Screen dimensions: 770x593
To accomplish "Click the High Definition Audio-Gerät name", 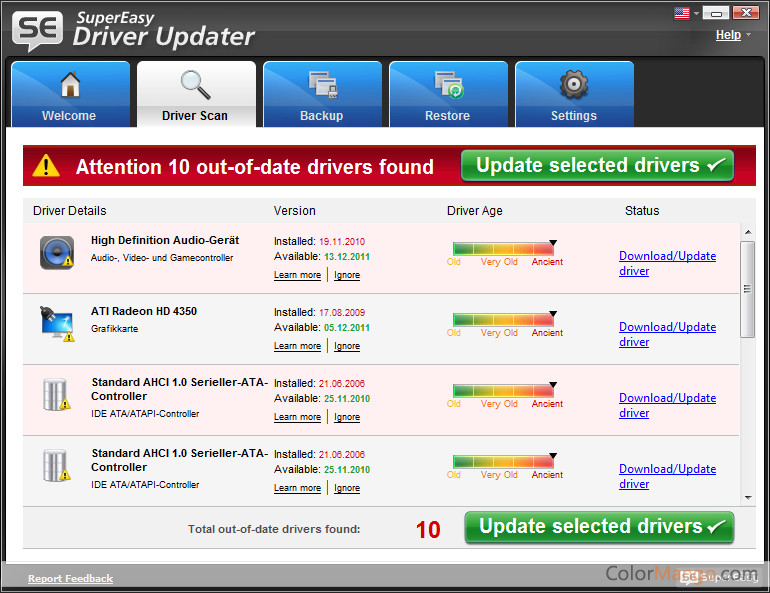I will click(165, 240).
